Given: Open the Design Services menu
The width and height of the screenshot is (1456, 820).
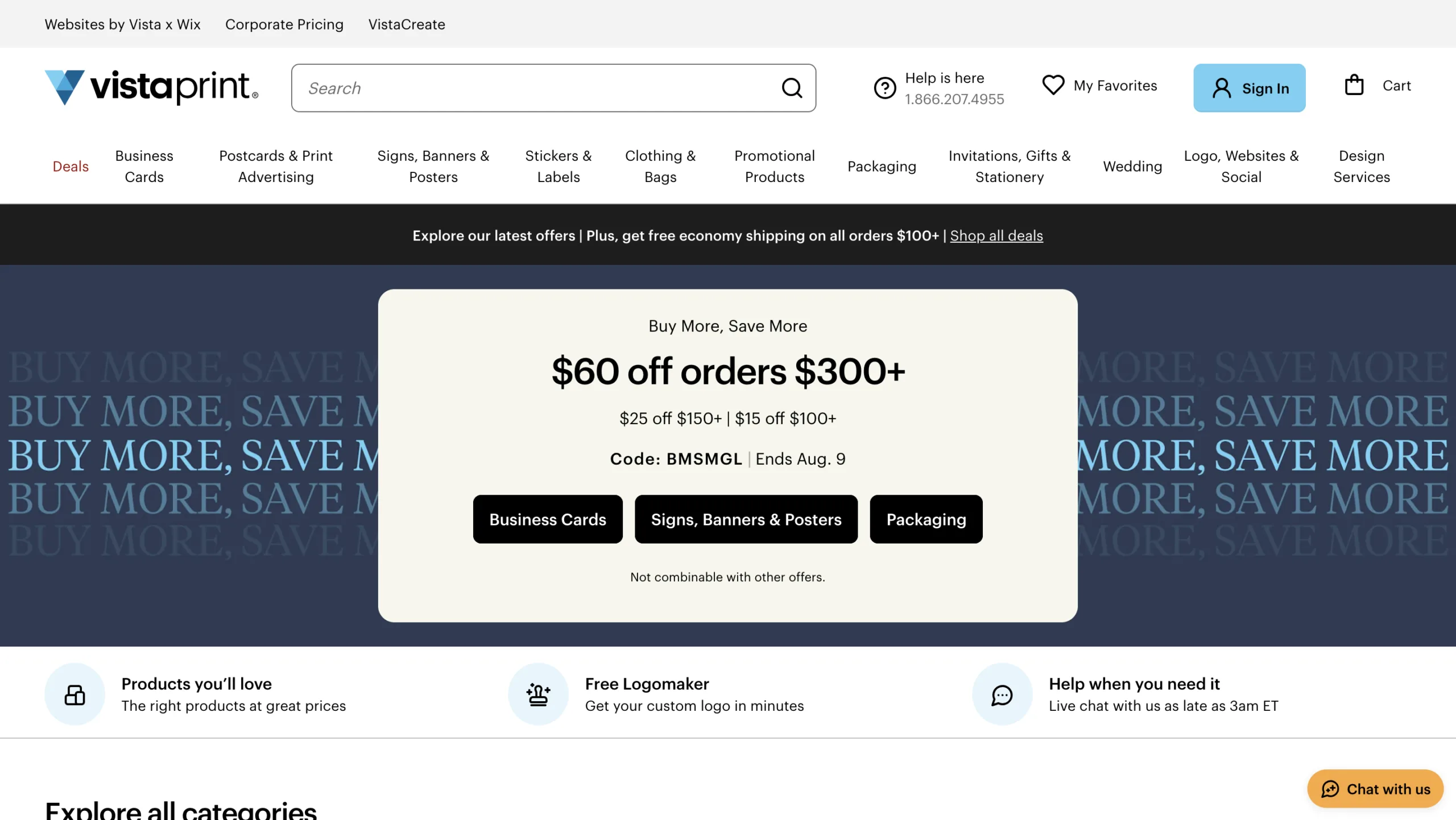Looking at the screenshot, I should (x=1362, y=166).
